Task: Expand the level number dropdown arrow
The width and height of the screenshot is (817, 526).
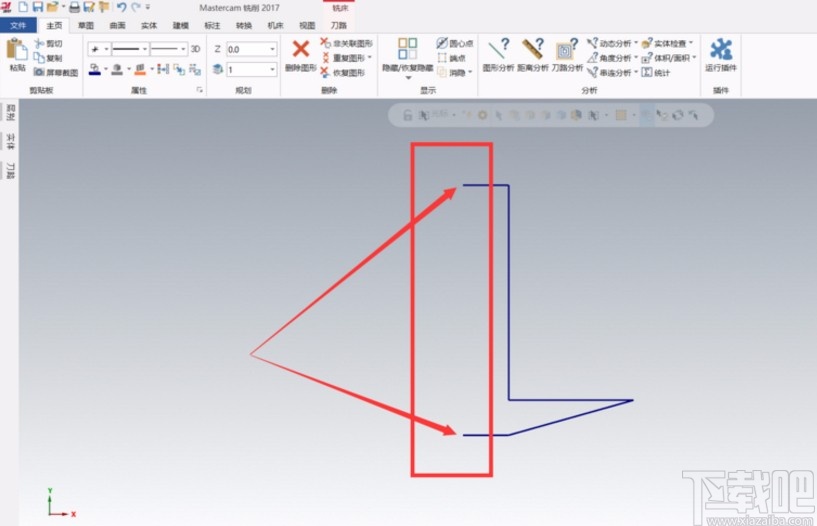Action: (273, 69)
